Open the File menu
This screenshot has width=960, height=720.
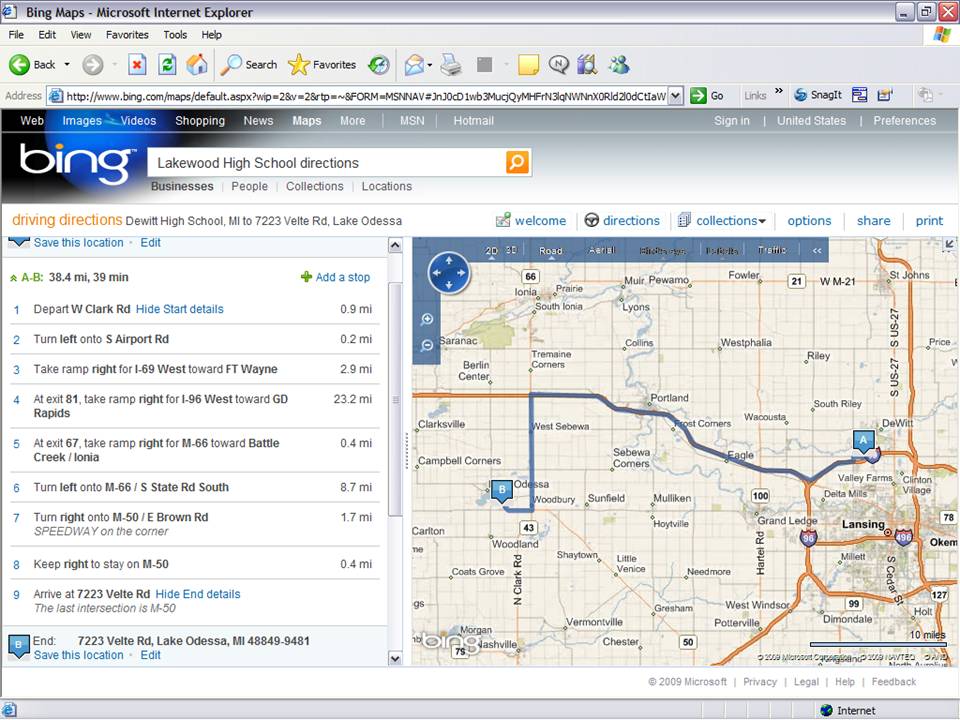[x=16, y=35]
